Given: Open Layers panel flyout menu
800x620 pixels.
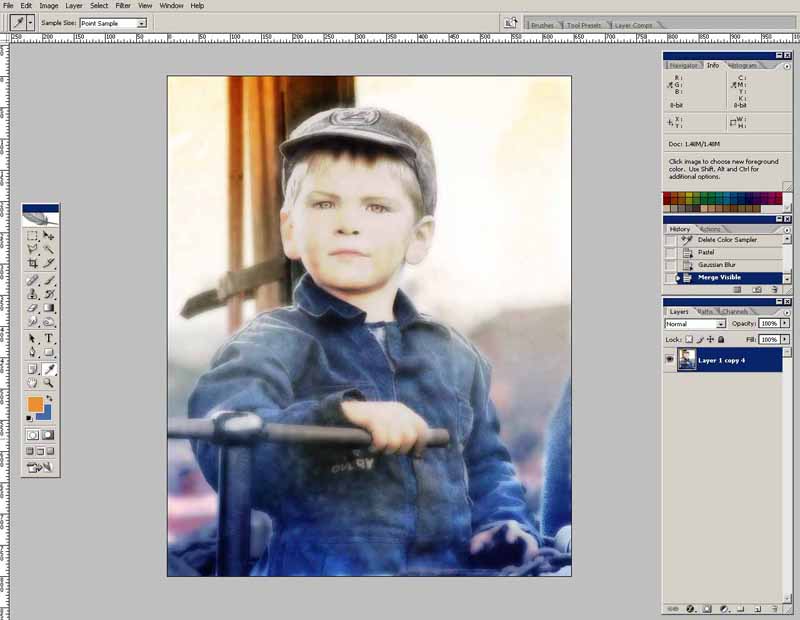Looking at the screenshot, I should click(787, 312).
